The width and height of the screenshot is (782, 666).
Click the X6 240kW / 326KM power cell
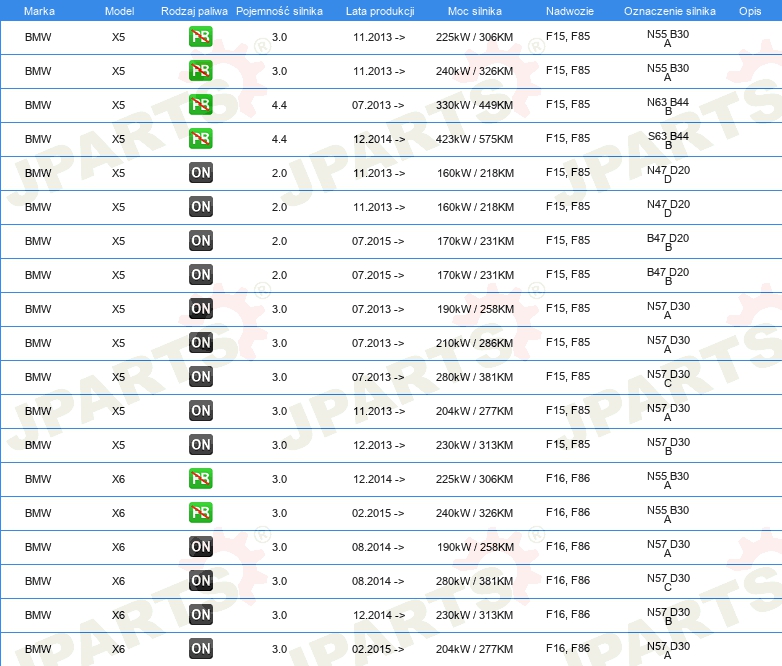[474, 513]
